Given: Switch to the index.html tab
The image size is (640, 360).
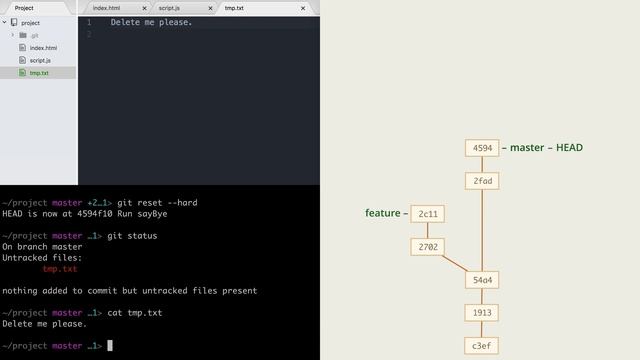Looking at the screenshot, I should point(107,8).
